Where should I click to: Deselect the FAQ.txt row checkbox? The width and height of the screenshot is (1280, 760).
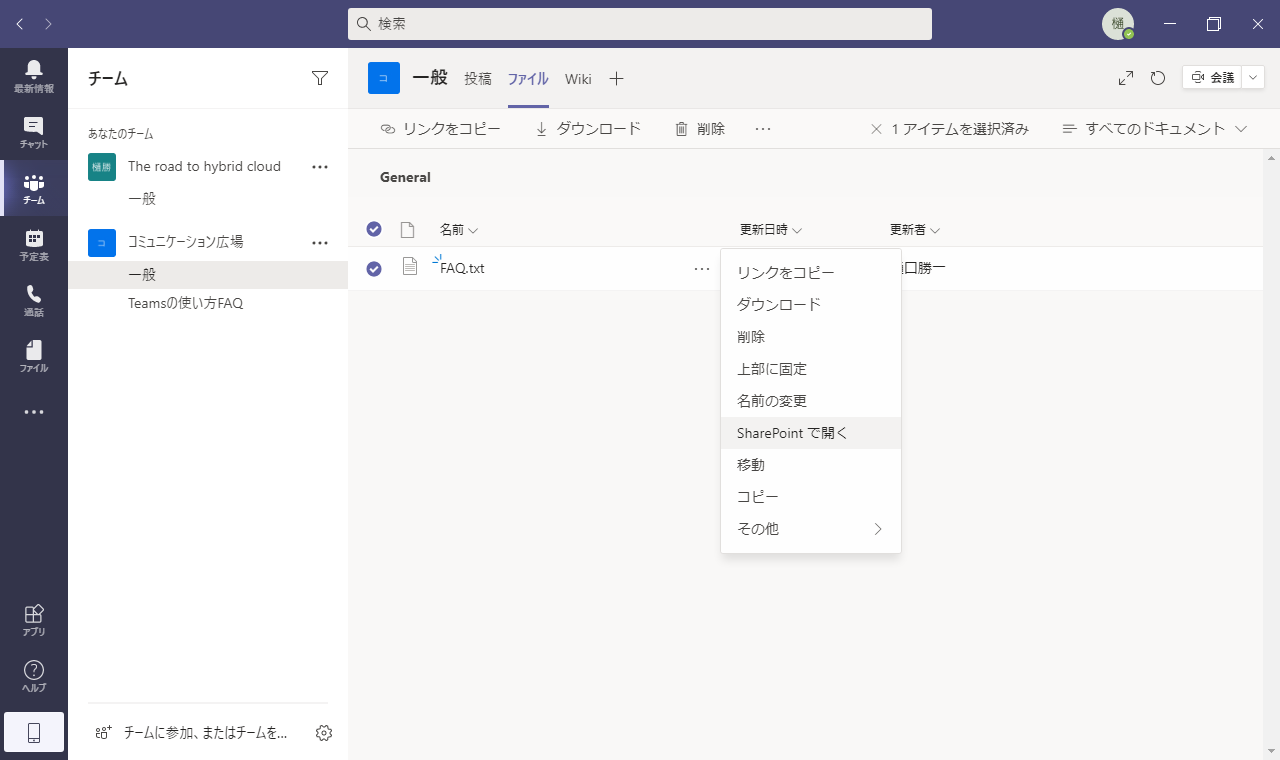point(374,268)
